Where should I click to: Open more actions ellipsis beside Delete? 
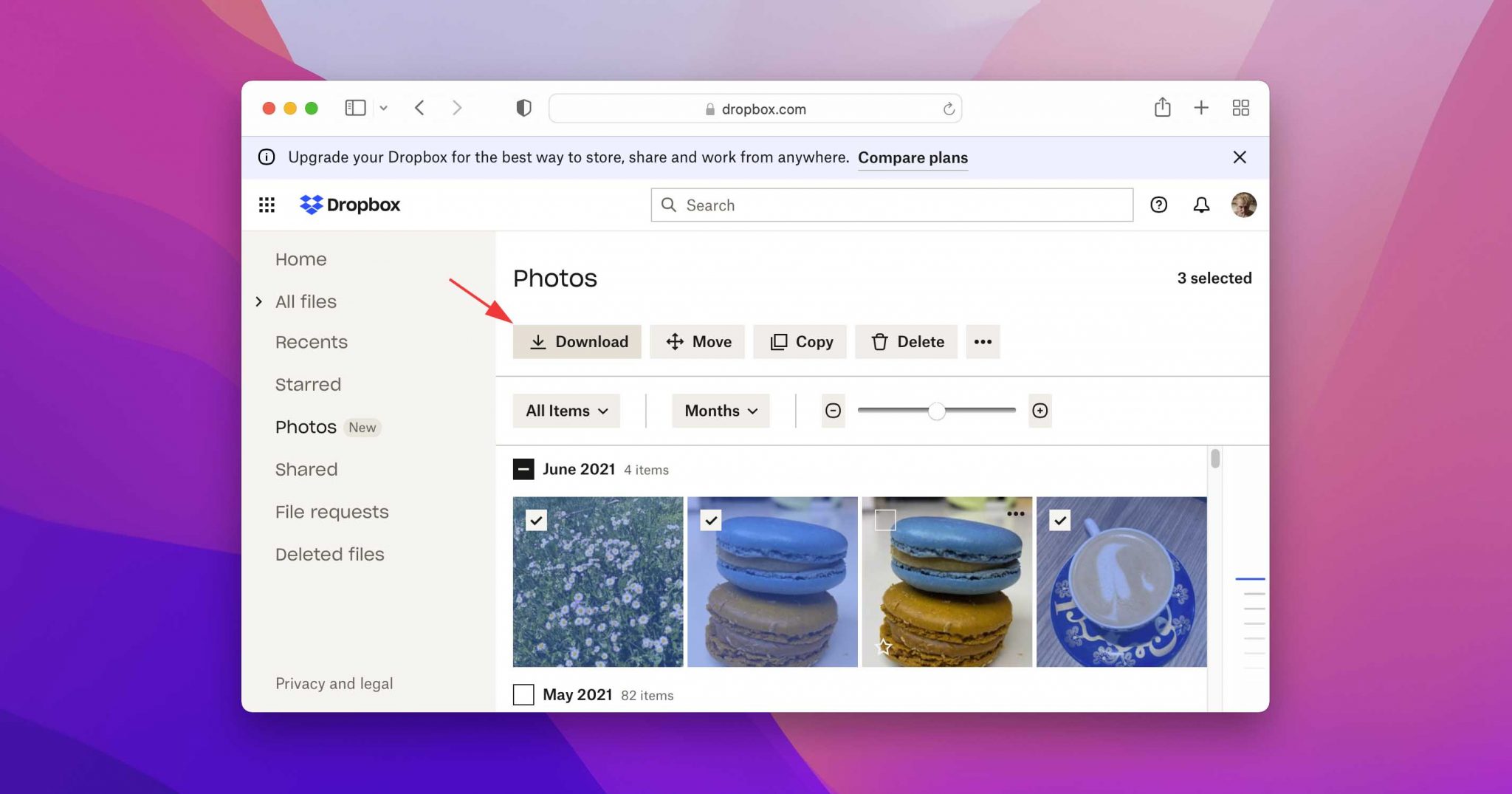click(x=982, y=341)
